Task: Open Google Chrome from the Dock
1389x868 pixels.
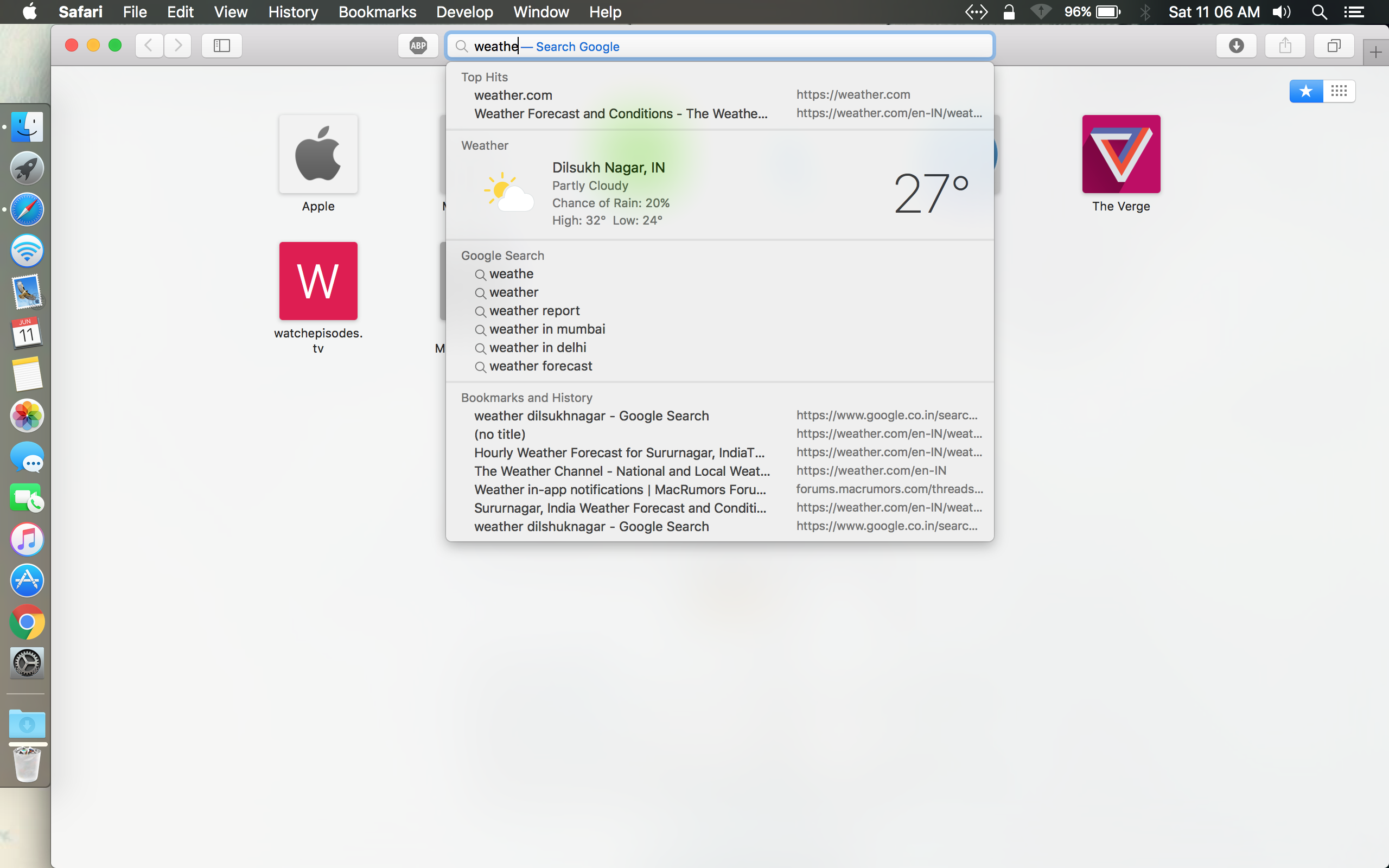Action: (27, 622)
